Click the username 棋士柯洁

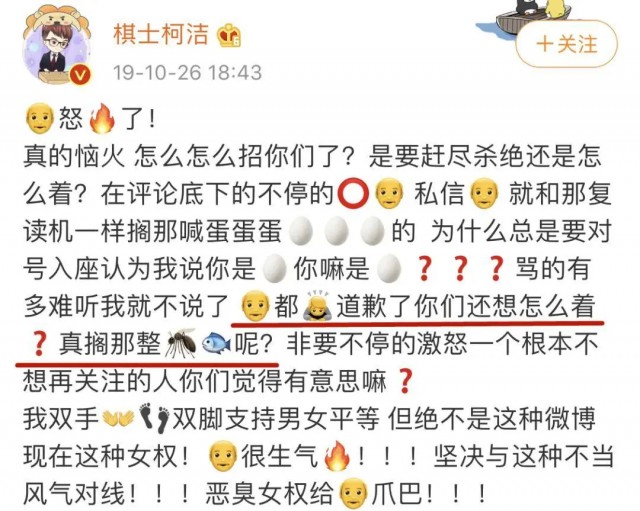(x=161, y=34)
